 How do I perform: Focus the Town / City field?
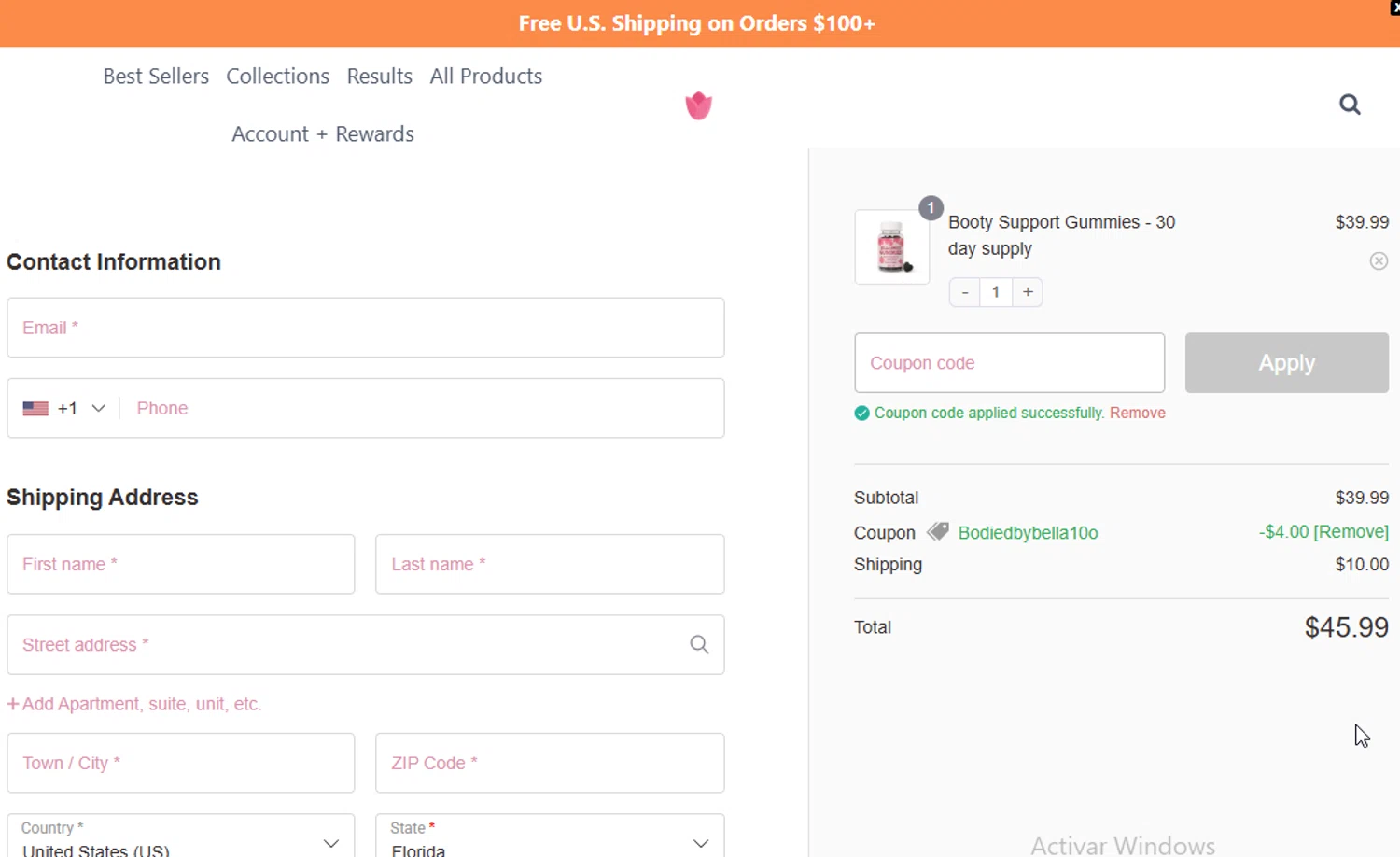[x=181, y=763]
